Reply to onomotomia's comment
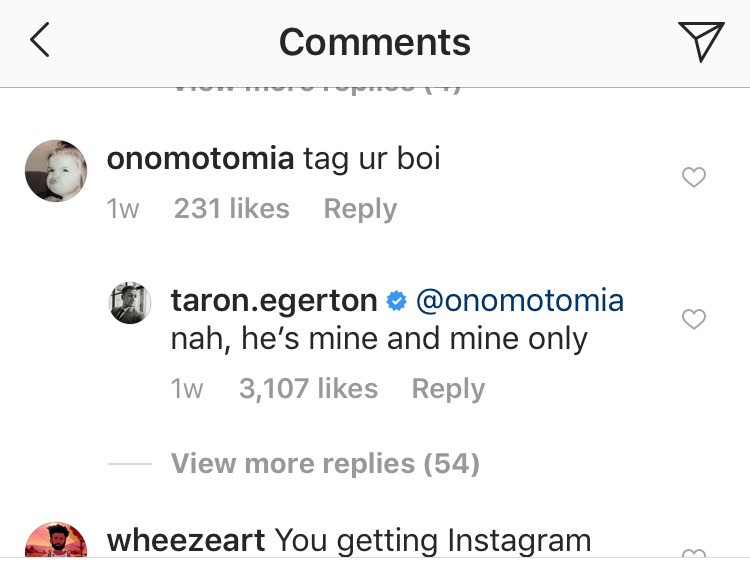The image size is (750, 567). (x=360, y=209)
